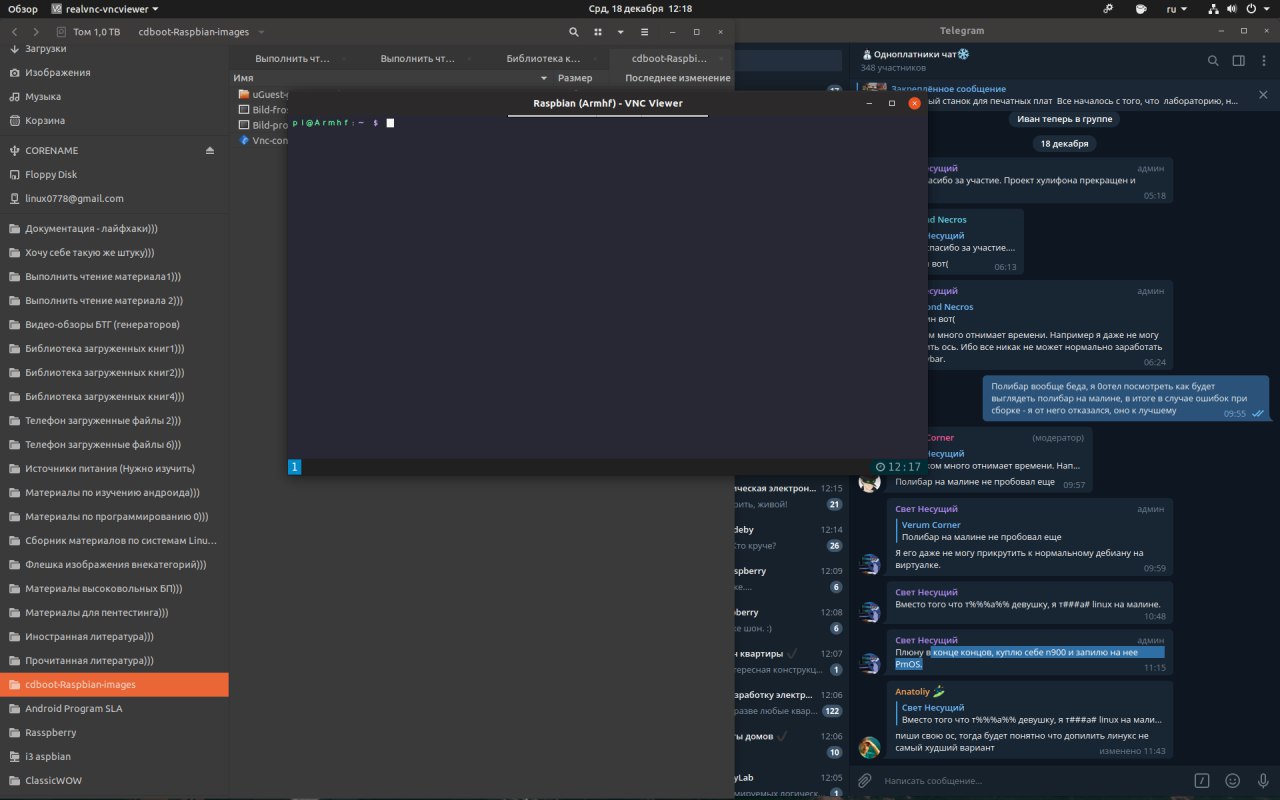The image size is (1280, 800).
Task: Open the Закреплённое сообщение pinned message
Action: 1050,95
